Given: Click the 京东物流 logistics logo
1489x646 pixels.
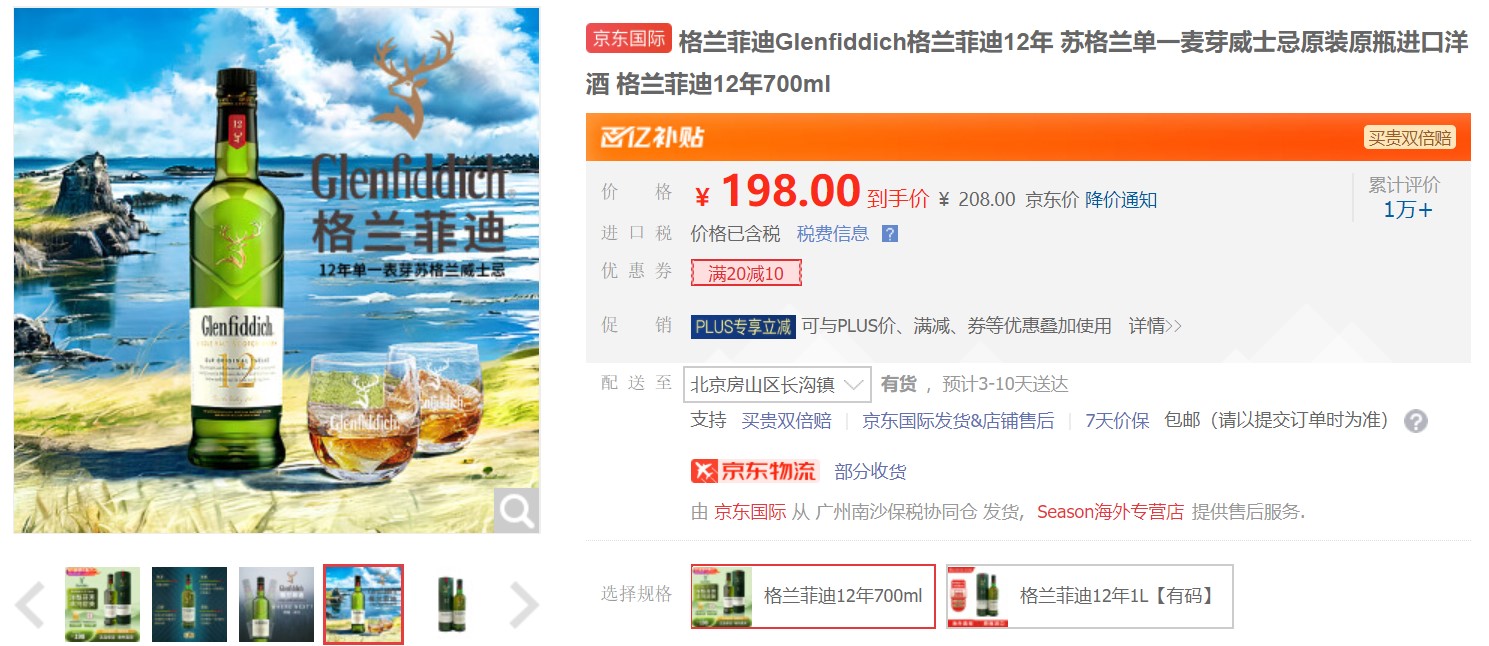Looking at the screenshot, I should pos(754,471).
